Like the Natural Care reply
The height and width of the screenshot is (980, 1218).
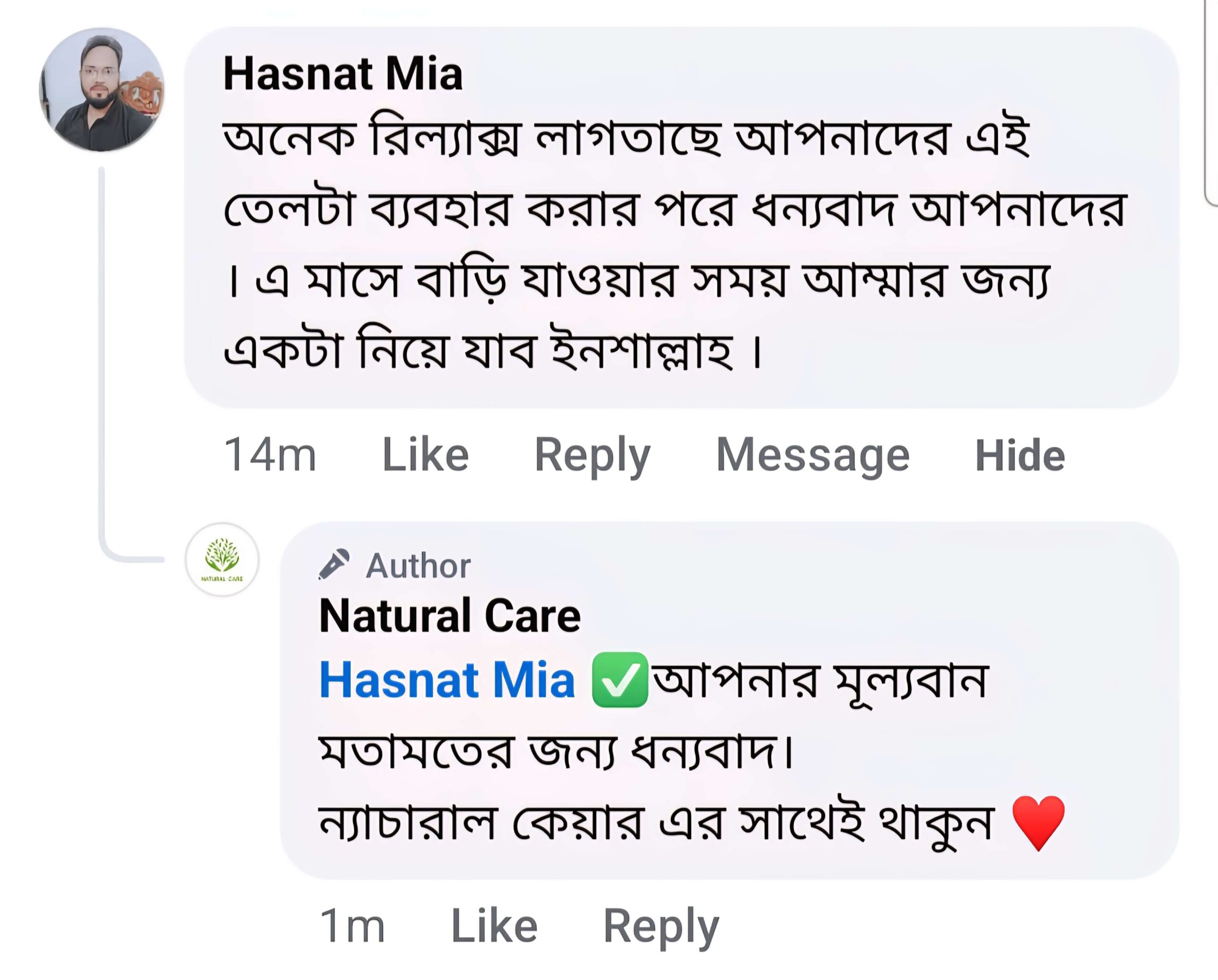(x=494, y=926)
